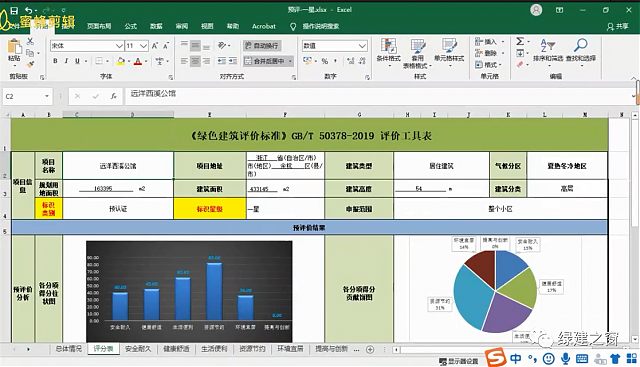Viewport: 640px width, 367px height.
Task: Add a new sheet with plus
Action: point(370,349)
